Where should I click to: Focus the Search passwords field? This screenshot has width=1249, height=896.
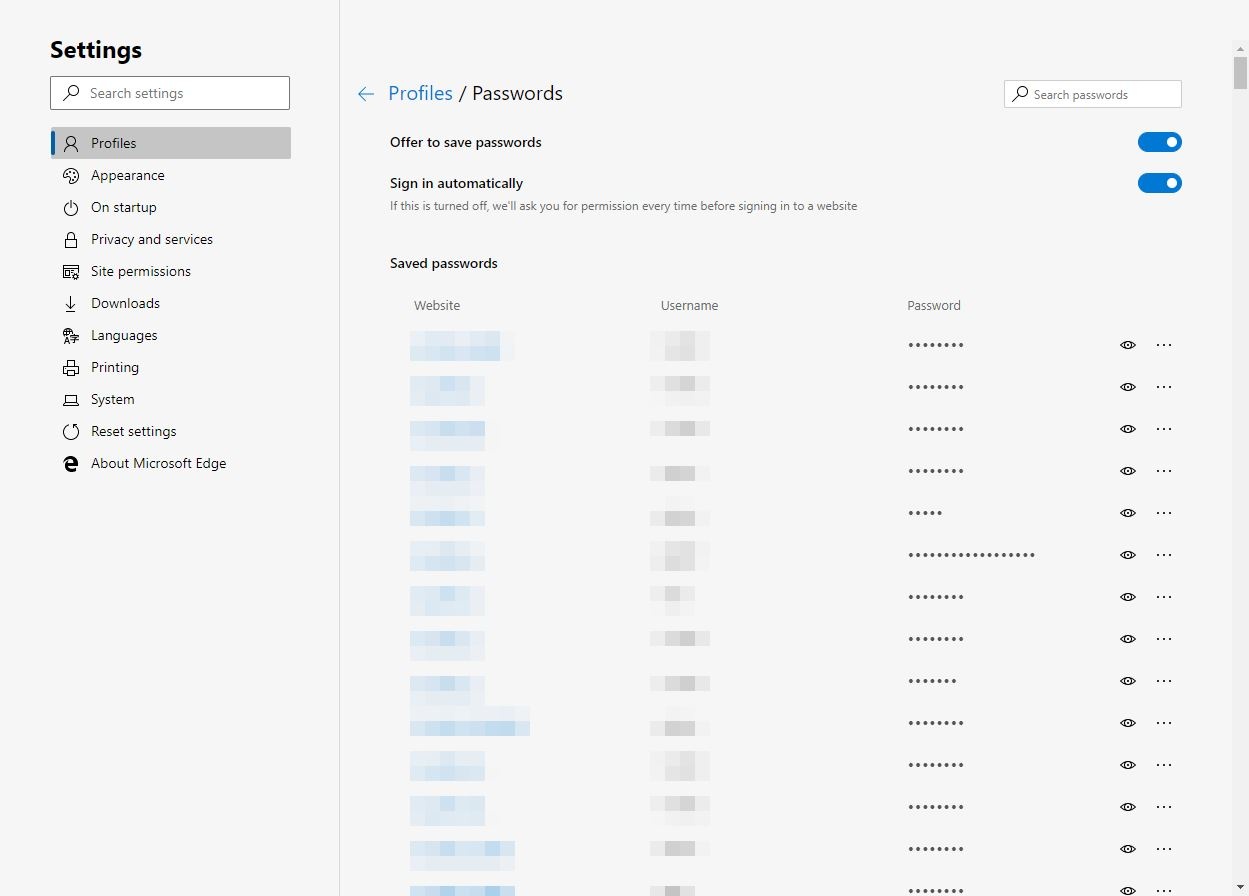click(x=1093, y=94)
